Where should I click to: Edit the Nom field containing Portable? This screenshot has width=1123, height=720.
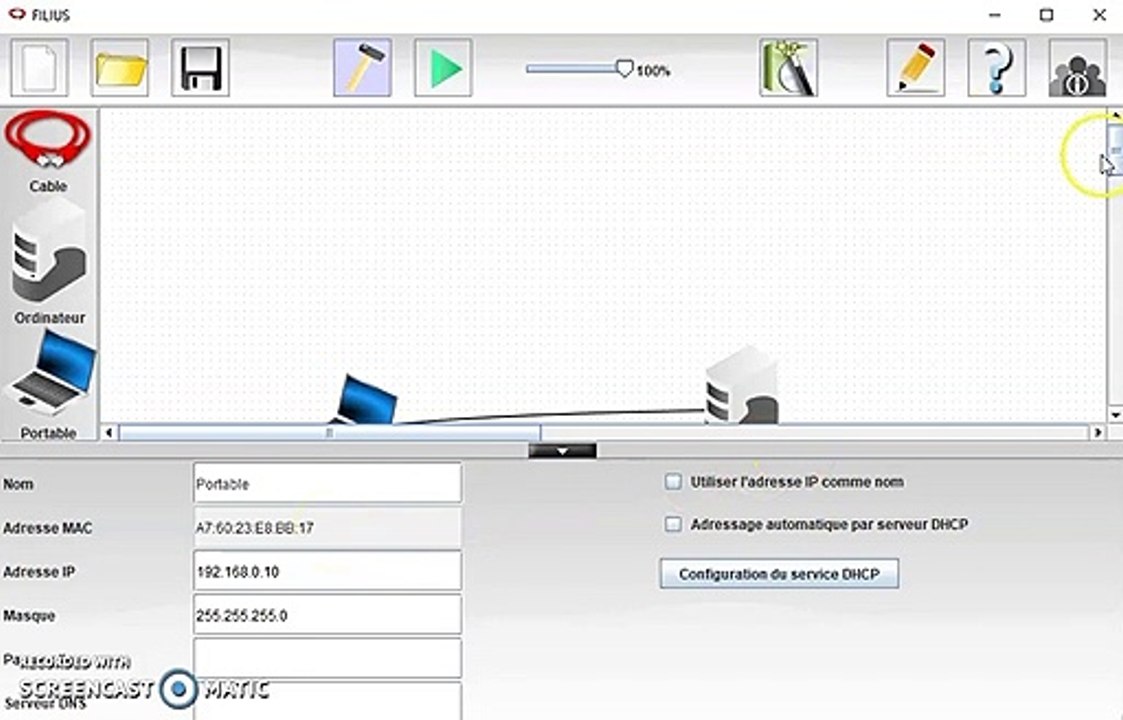pos(327,484)
